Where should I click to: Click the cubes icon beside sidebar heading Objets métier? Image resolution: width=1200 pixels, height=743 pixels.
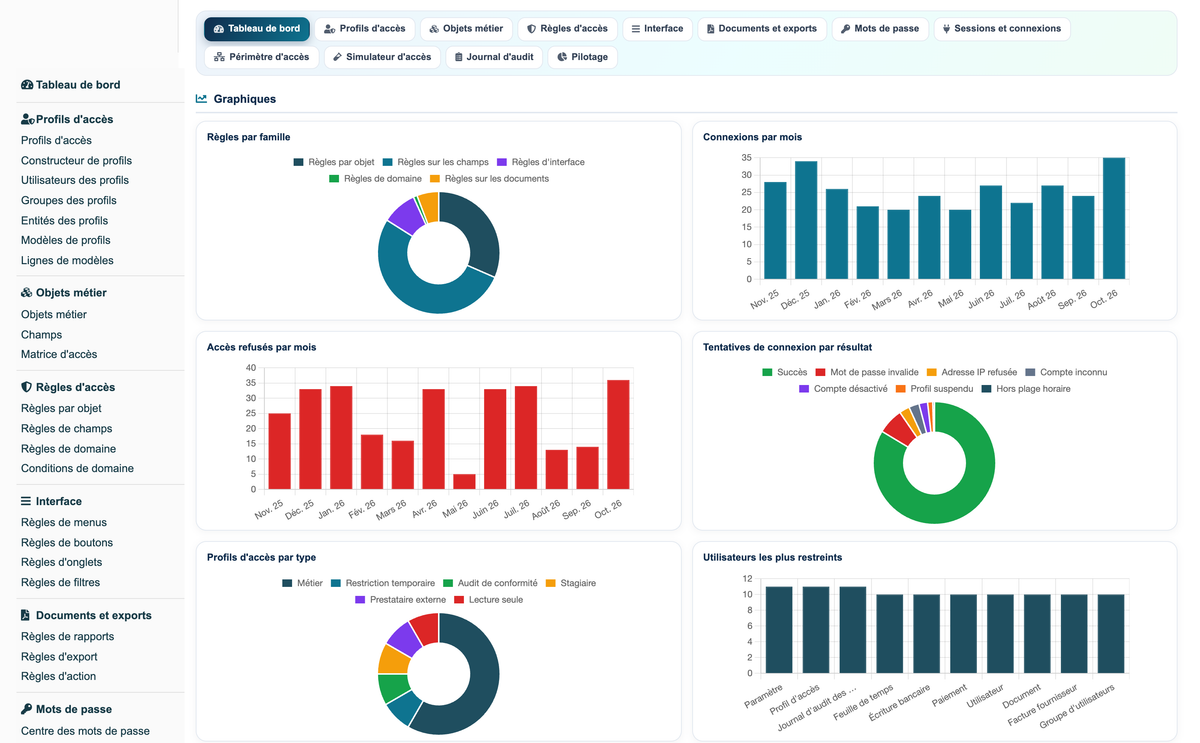coord(27,293)
